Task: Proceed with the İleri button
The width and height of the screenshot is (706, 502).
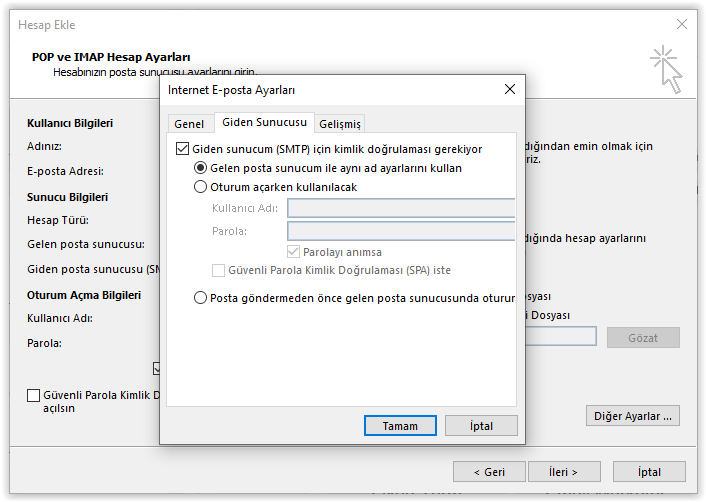Action: [564, 471]
